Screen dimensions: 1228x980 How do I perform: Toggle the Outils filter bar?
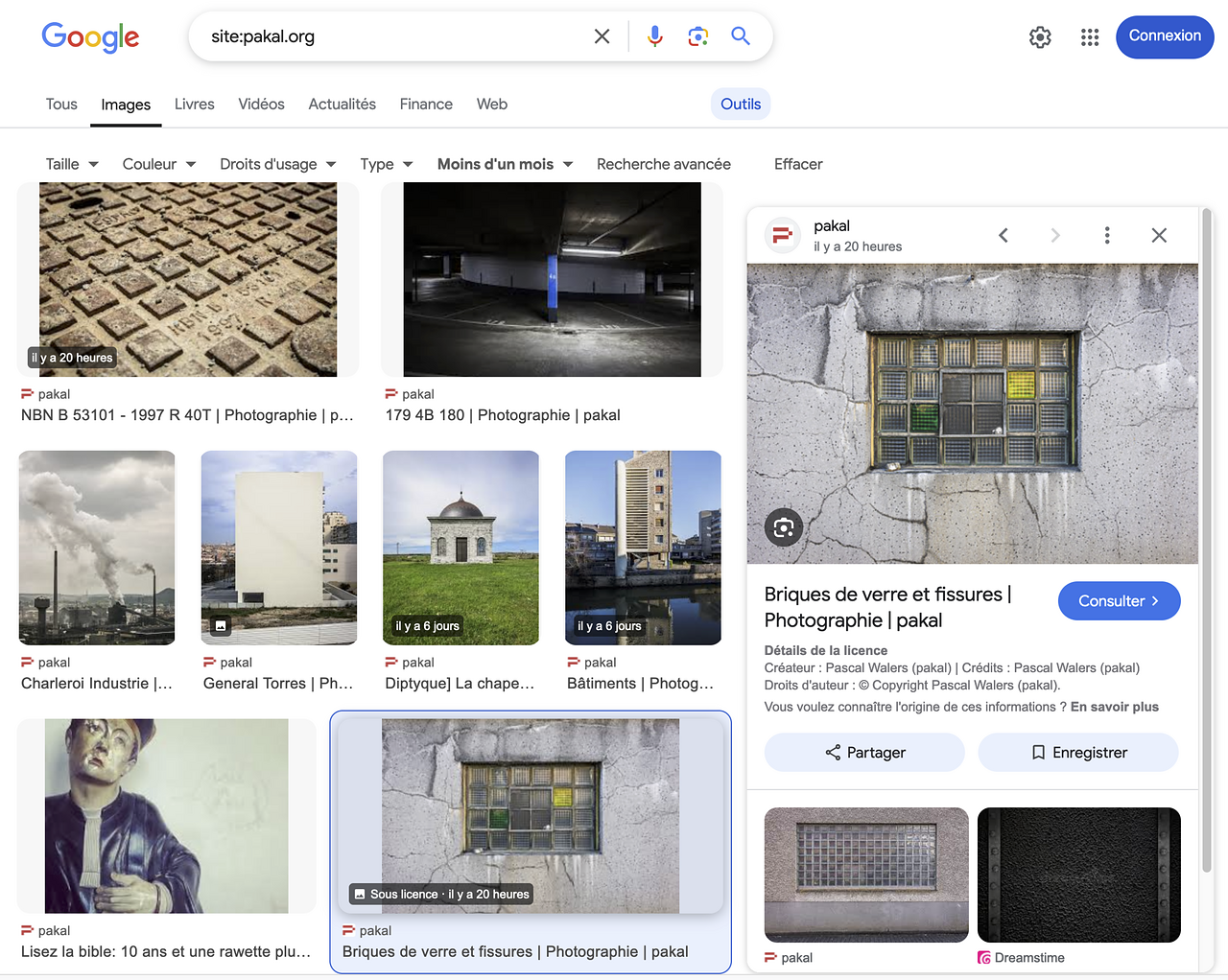point(740,104)
